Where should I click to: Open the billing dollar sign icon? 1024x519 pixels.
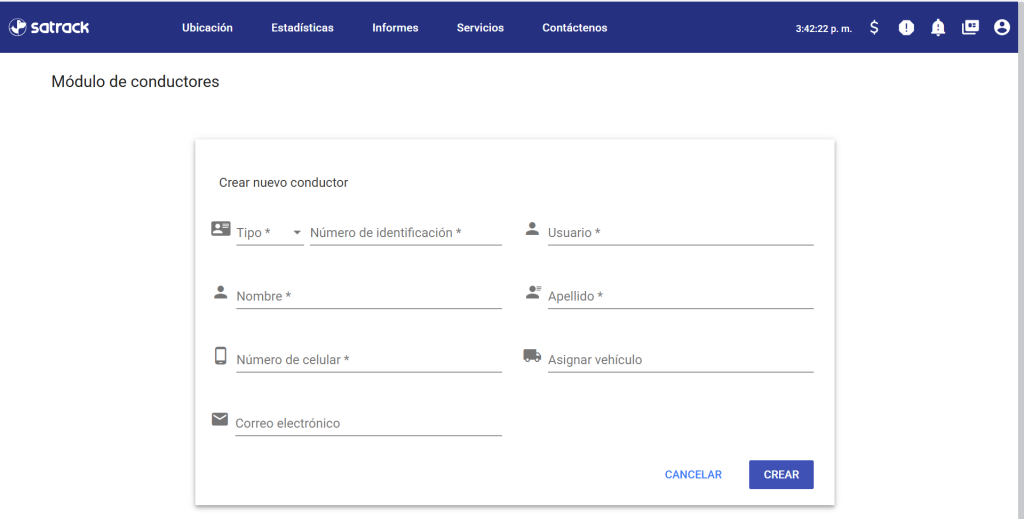pyautogui.click(x=874, y=27)
